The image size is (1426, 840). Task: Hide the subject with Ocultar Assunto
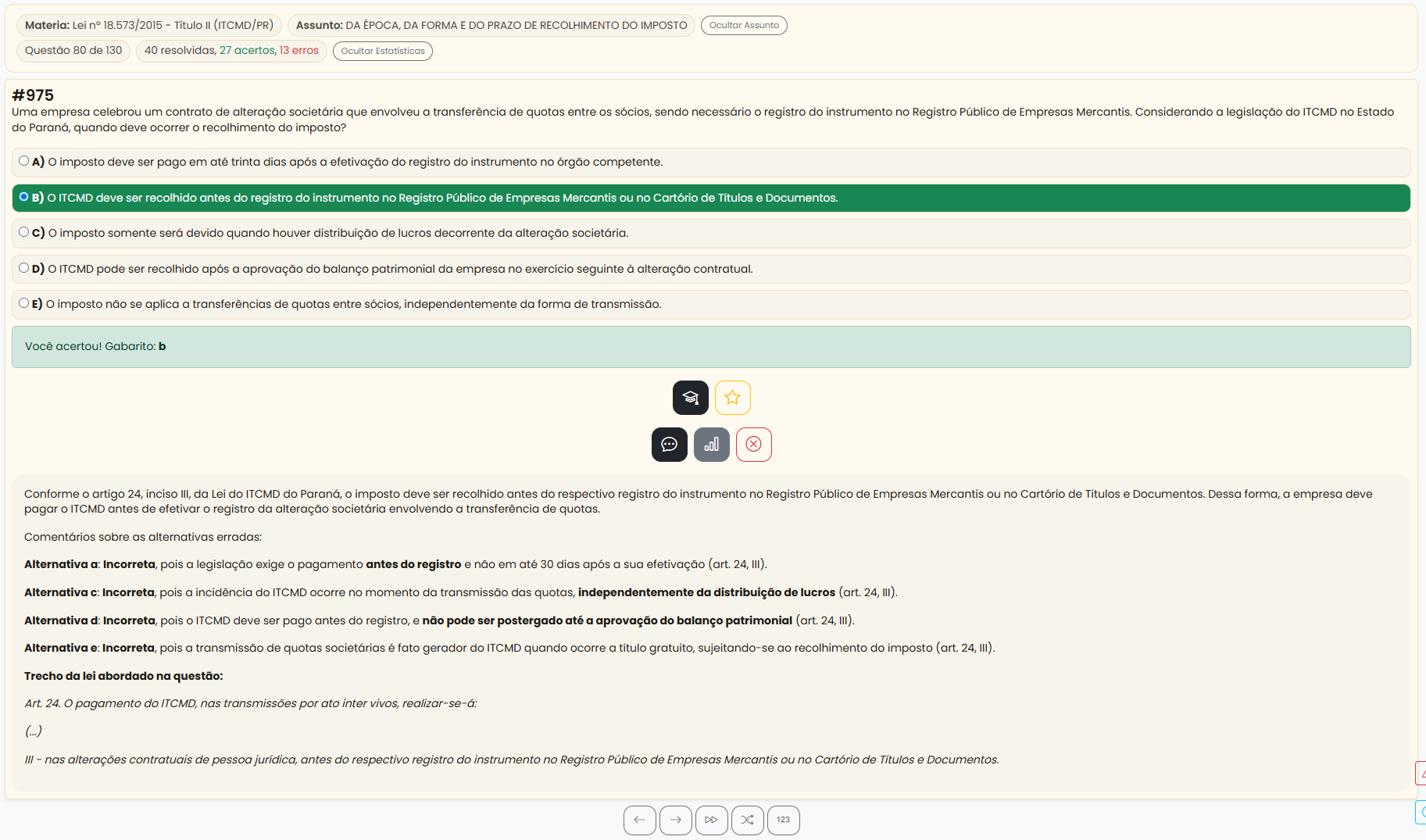(x=743, y=25)
